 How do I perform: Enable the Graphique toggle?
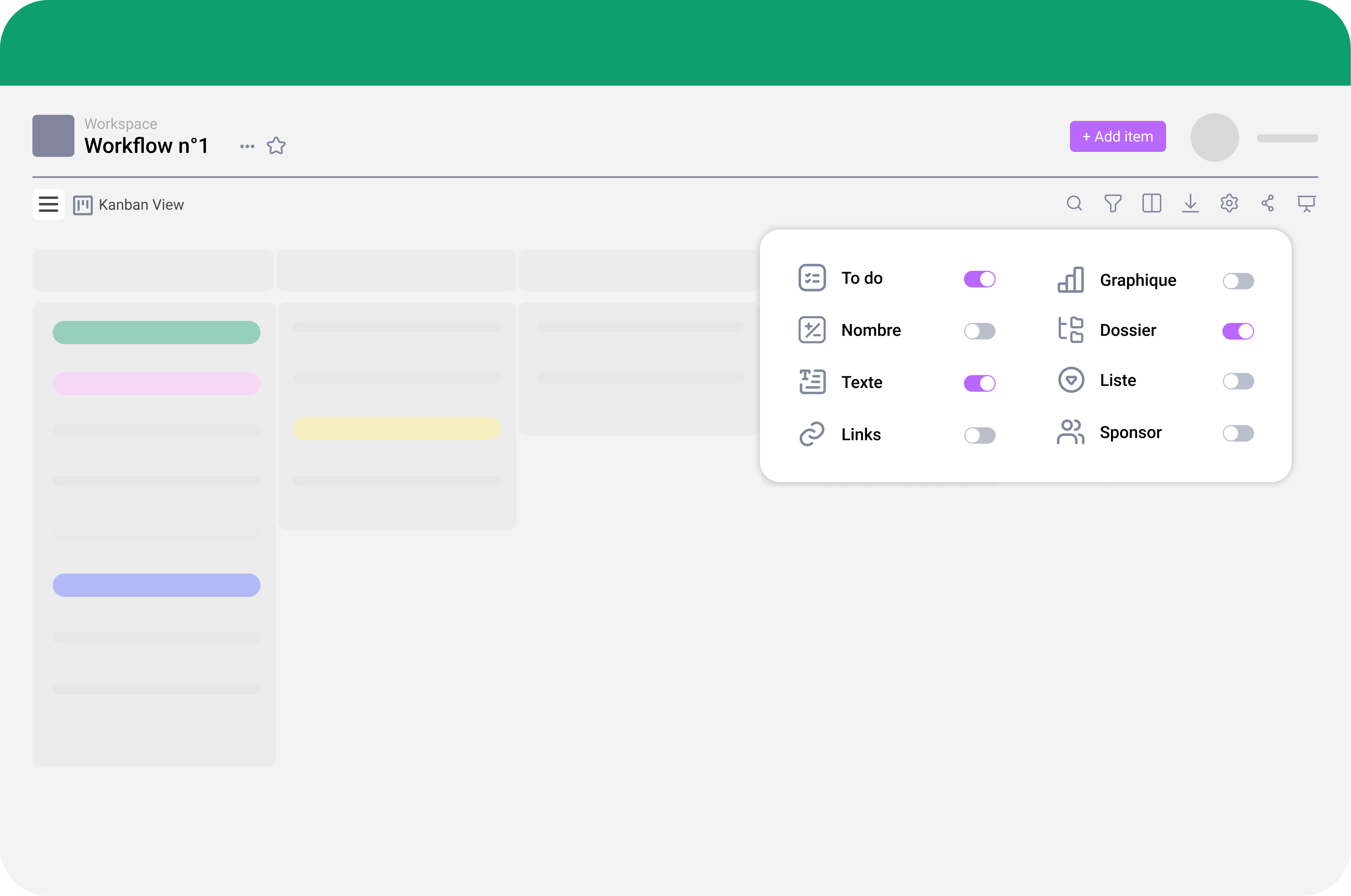[x=1238, y=281]
